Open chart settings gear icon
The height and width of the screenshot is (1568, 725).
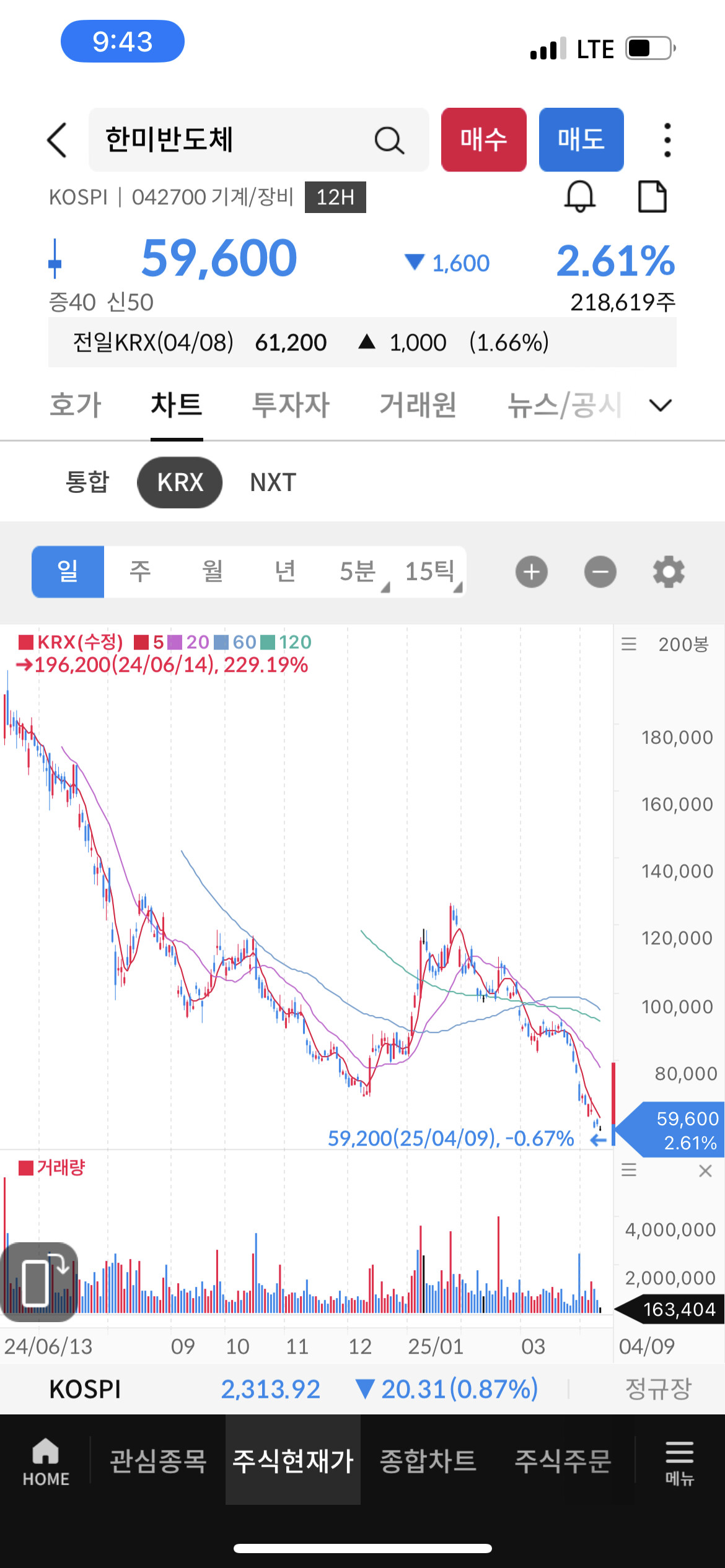point(669,572)
